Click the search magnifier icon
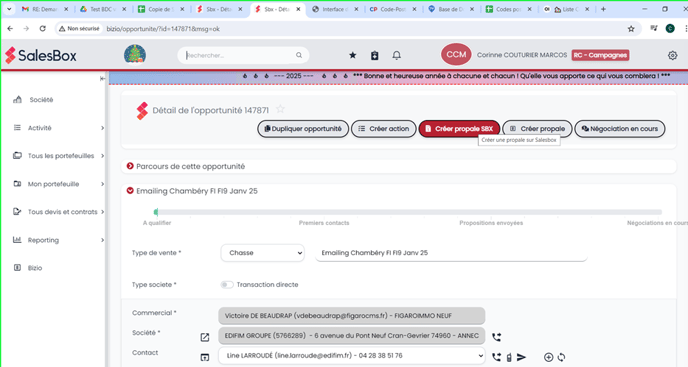 tap(299, 55)
